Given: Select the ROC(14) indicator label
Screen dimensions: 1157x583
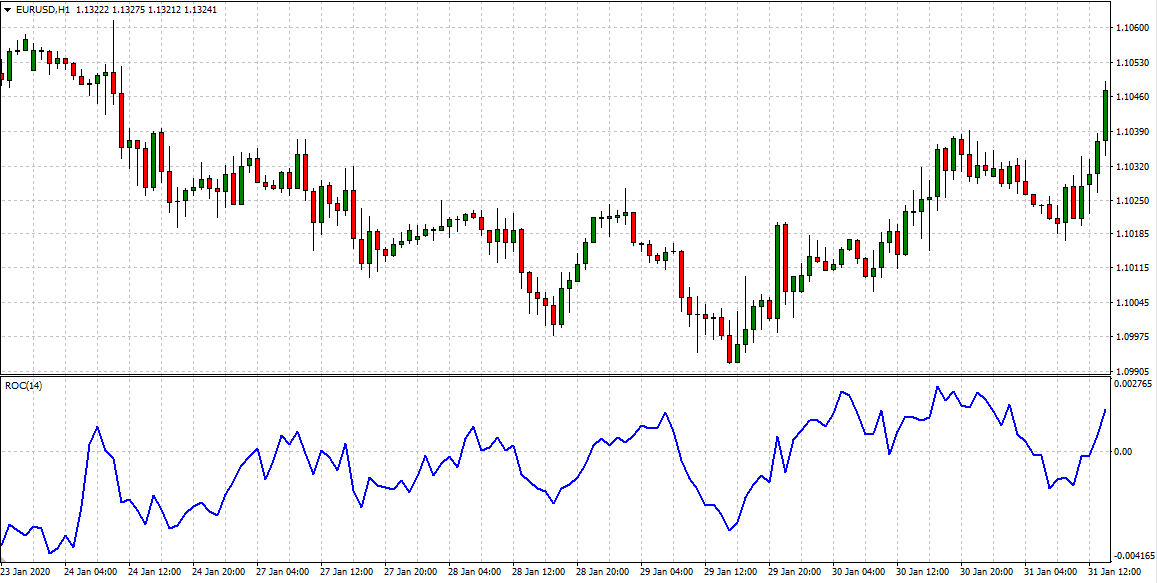Looking at the screenshot, I should tap(21, 385).
